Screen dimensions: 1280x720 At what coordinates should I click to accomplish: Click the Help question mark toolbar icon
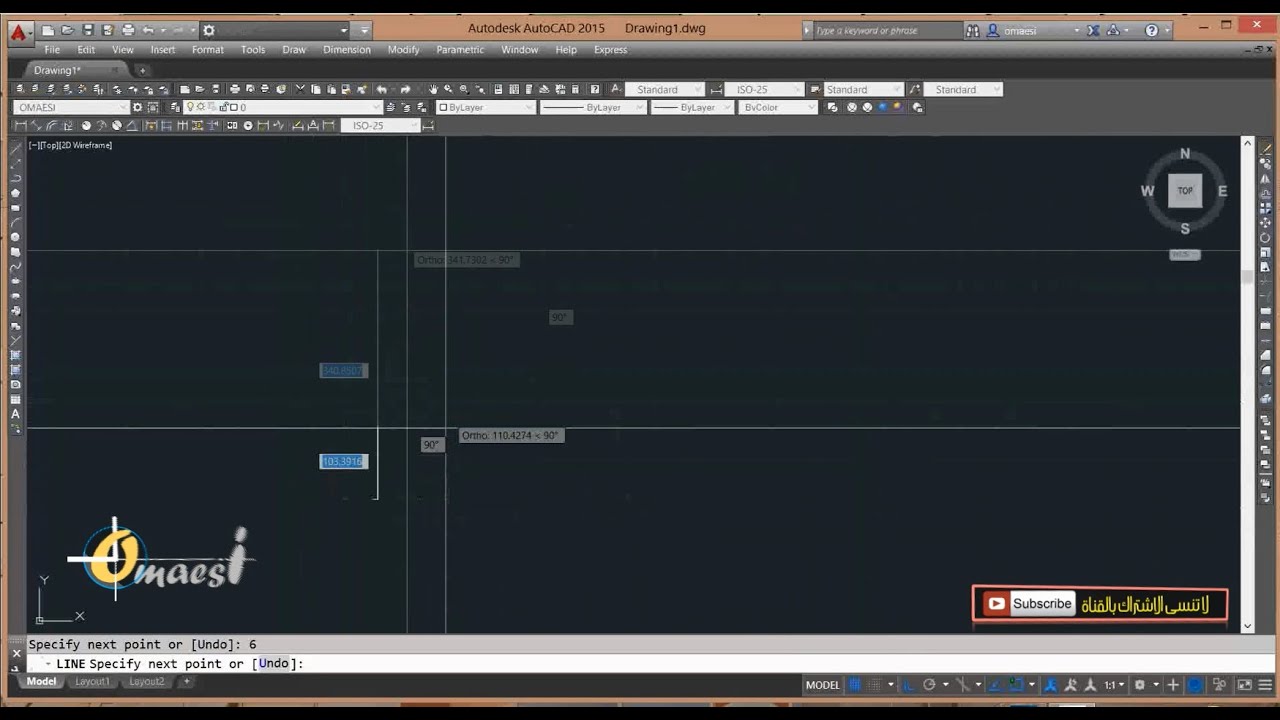click(x=595, y=89)
